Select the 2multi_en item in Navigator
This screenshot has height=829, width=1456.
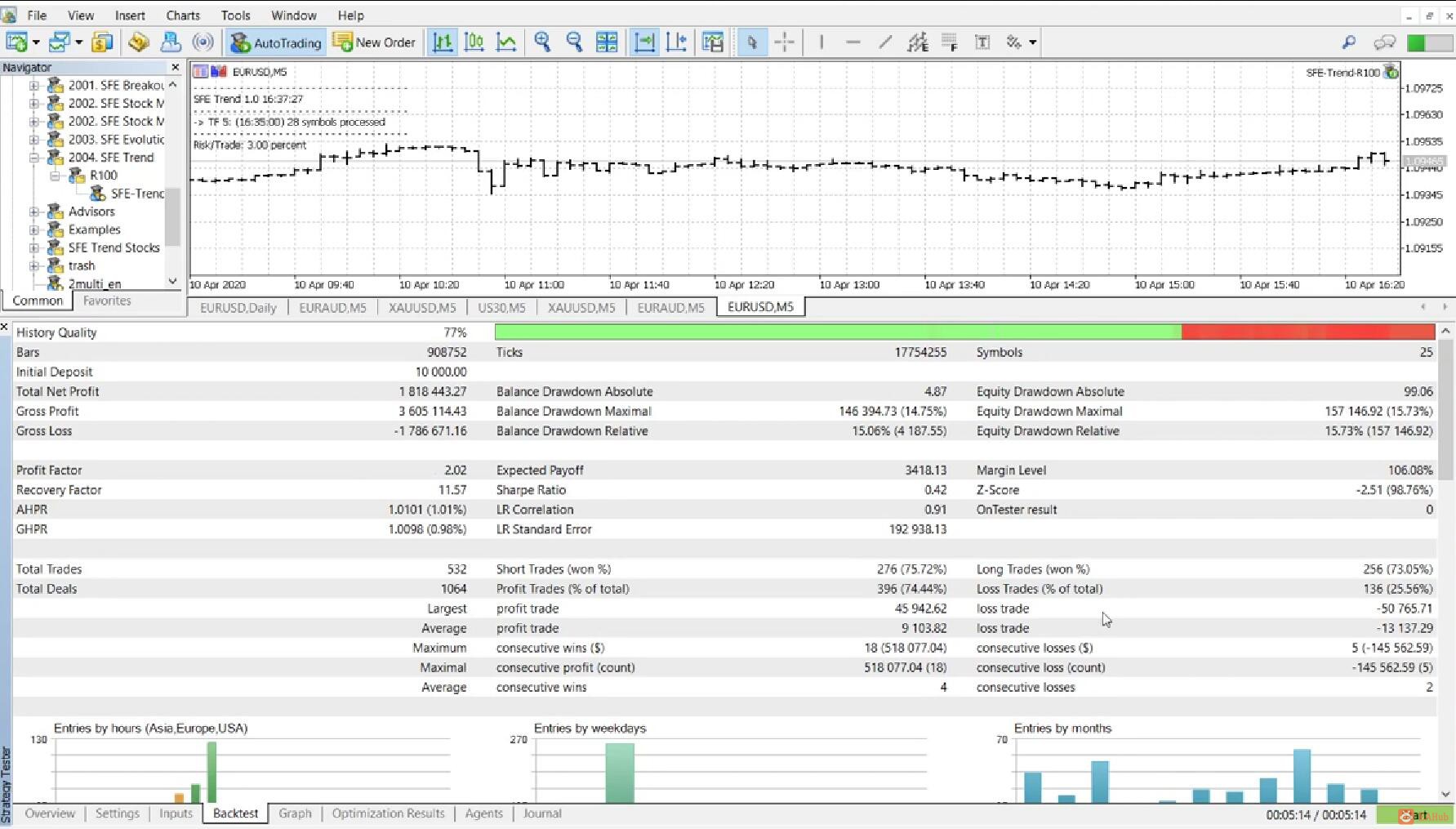(x=95, y=283)
